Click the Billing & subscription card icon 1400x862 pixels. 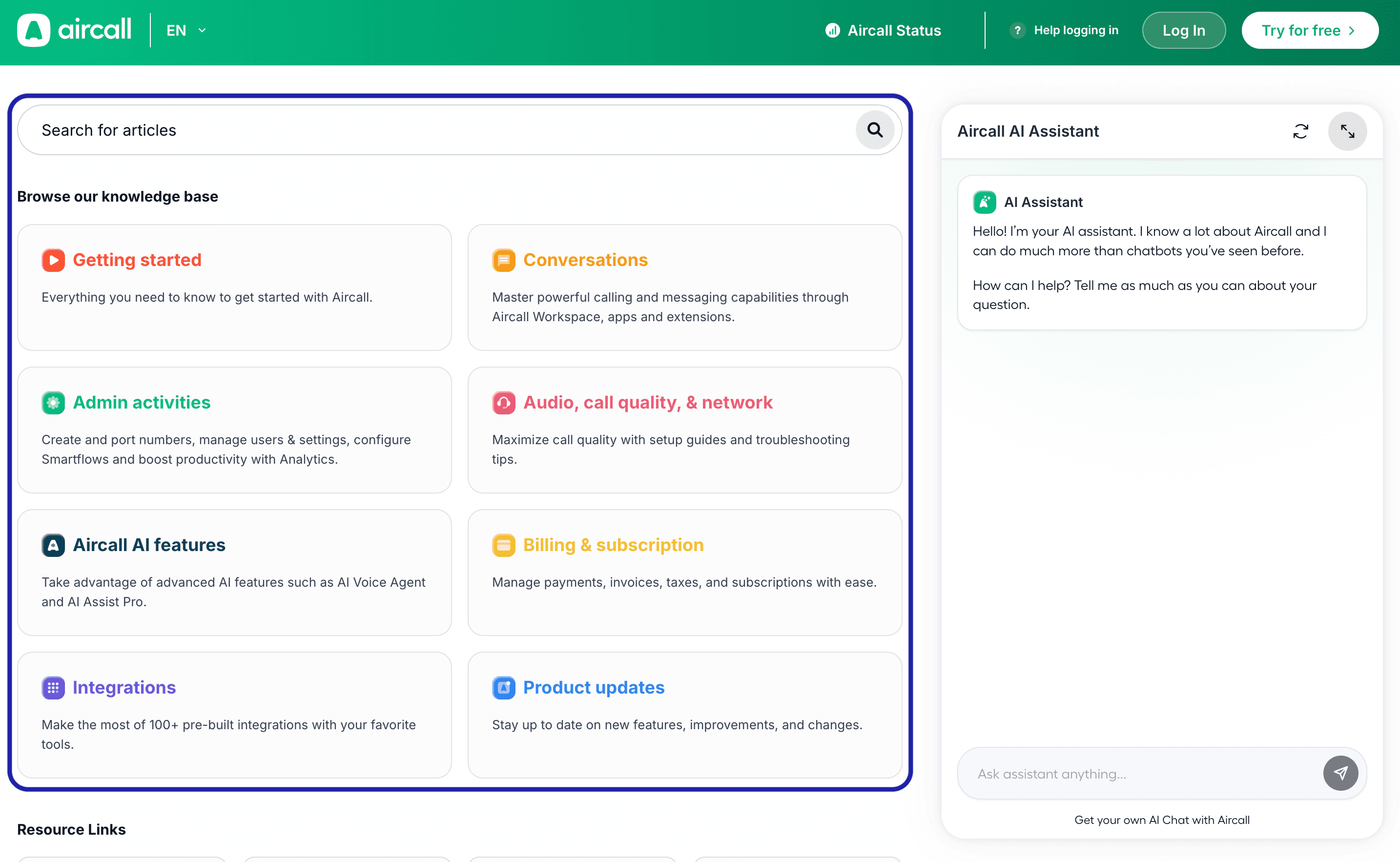pyautogui.click(x=503, y=545)
